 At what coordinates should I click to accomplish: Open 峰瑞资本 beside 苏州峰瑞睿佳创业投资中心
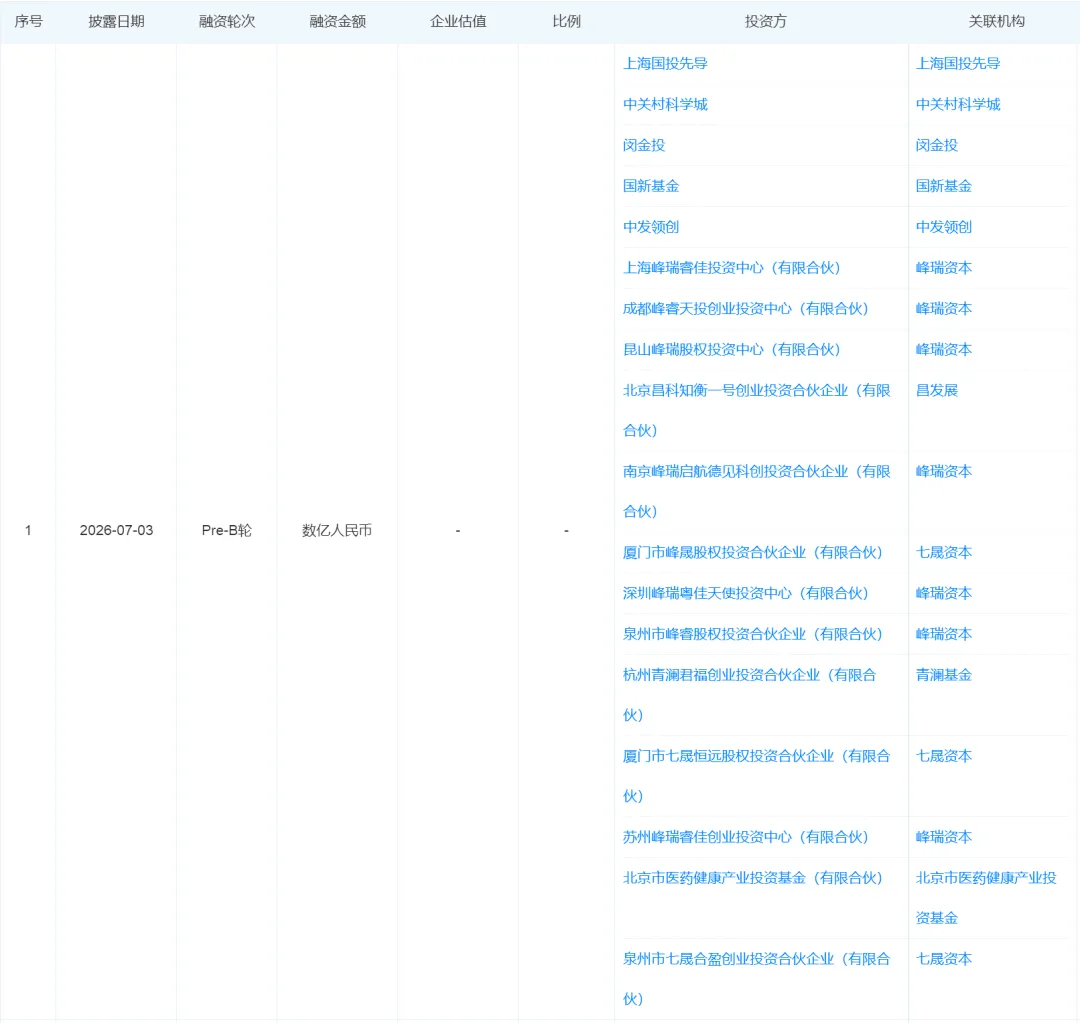coord(944,837)
